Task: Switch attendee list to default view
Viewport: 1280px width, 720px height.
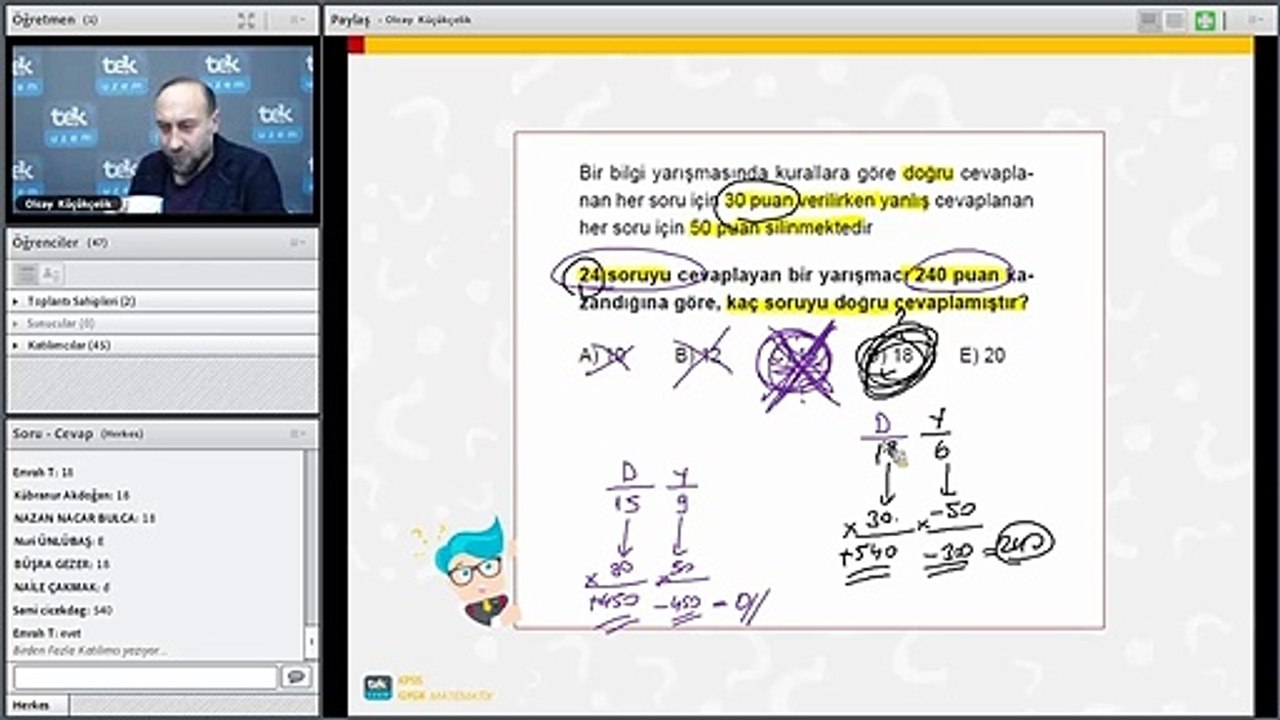Action: coord(27,274)
